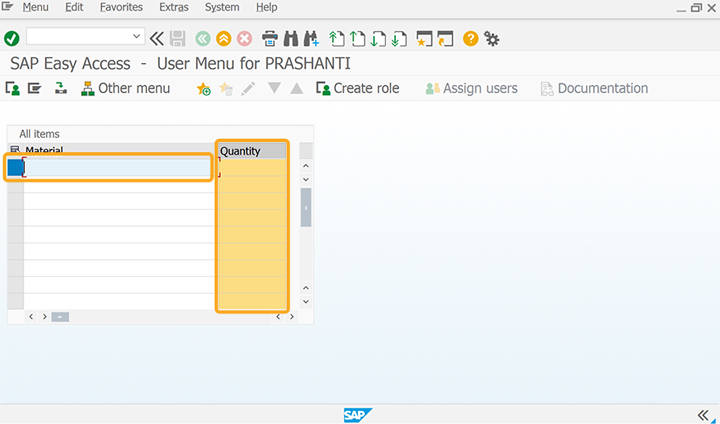Click the SAP Business Workplace icon
Screen dimensions: 720x424
(61, 88)
